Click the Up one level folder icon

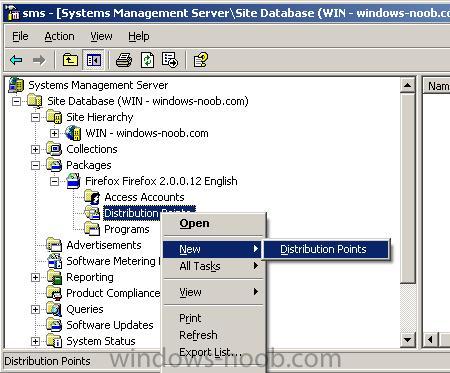pos(70,60)
